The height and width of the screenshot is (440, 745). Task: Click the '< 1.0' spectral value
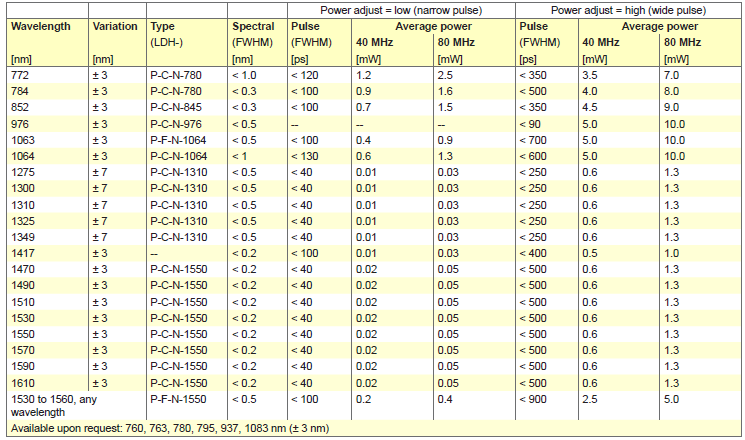coord(244,75)
